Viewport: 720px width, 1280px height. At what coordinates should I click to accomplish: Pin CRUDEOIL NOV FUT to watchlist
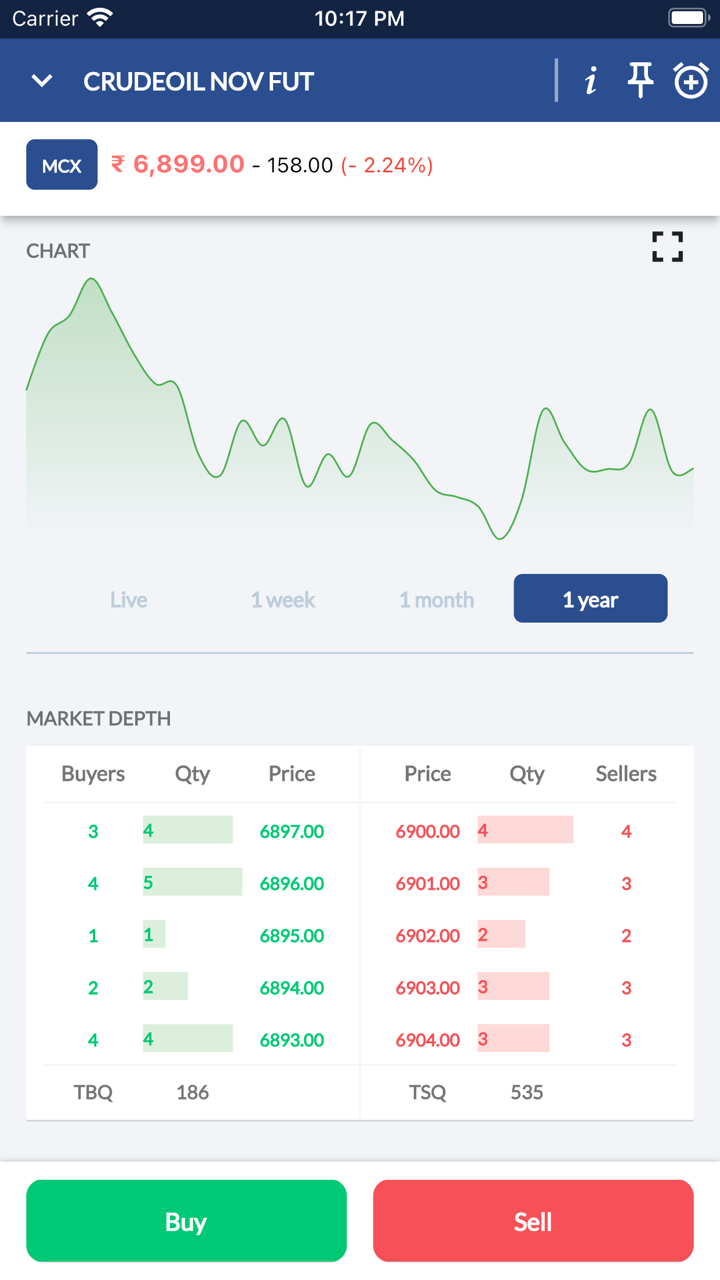pyautogui.click(x=640, y=80)
